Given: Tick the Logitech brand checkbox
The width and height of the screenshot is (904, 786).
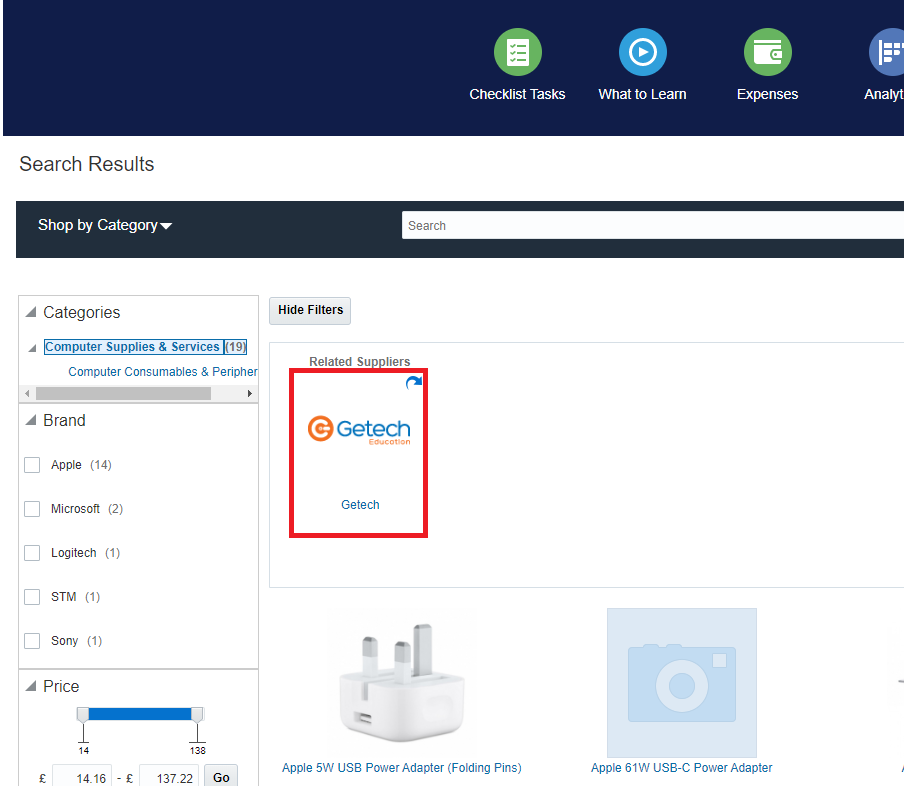Looking at the screenshot, I should [32, 553].
